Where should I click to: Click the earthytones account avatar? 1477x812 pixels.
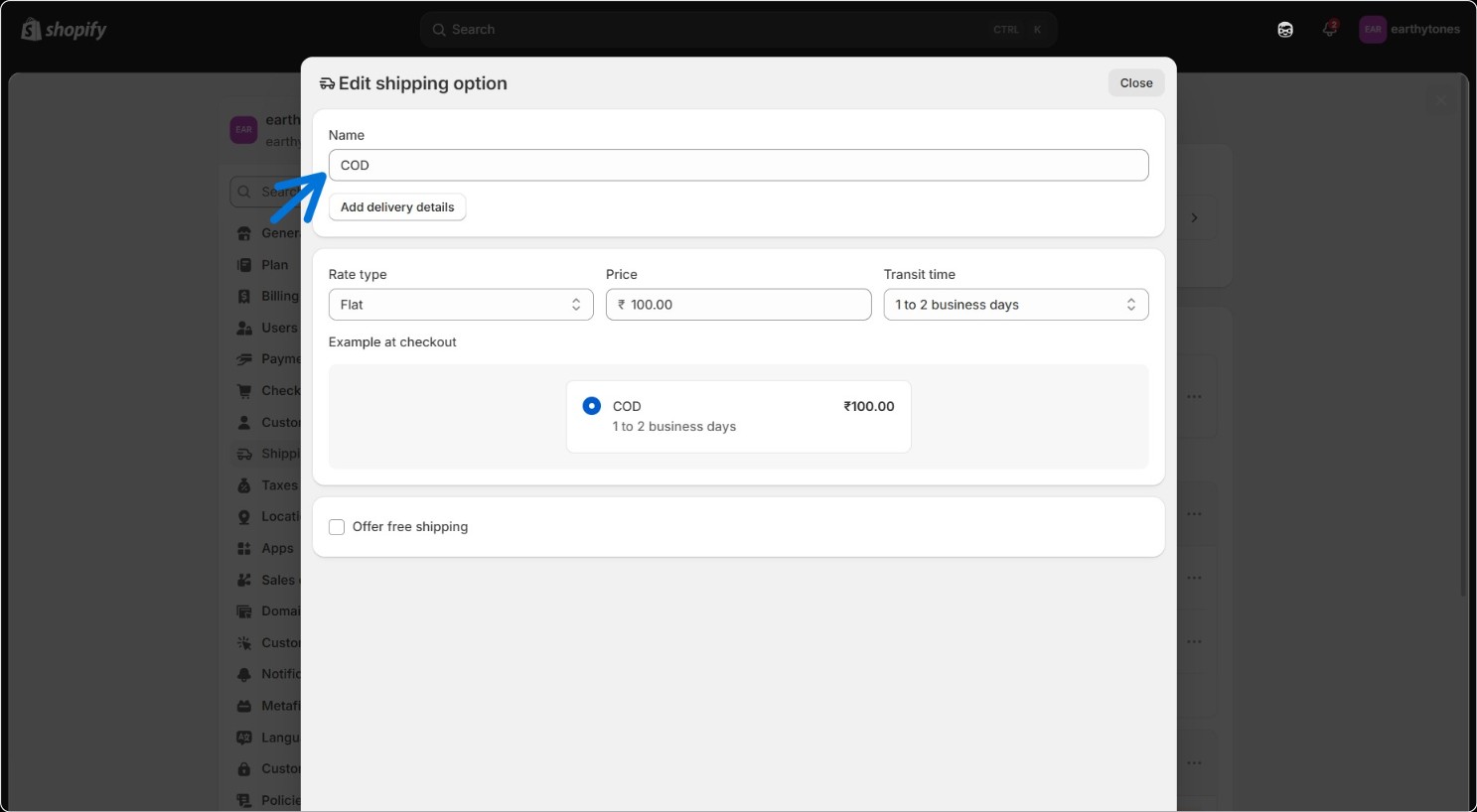coord(1373,30)
